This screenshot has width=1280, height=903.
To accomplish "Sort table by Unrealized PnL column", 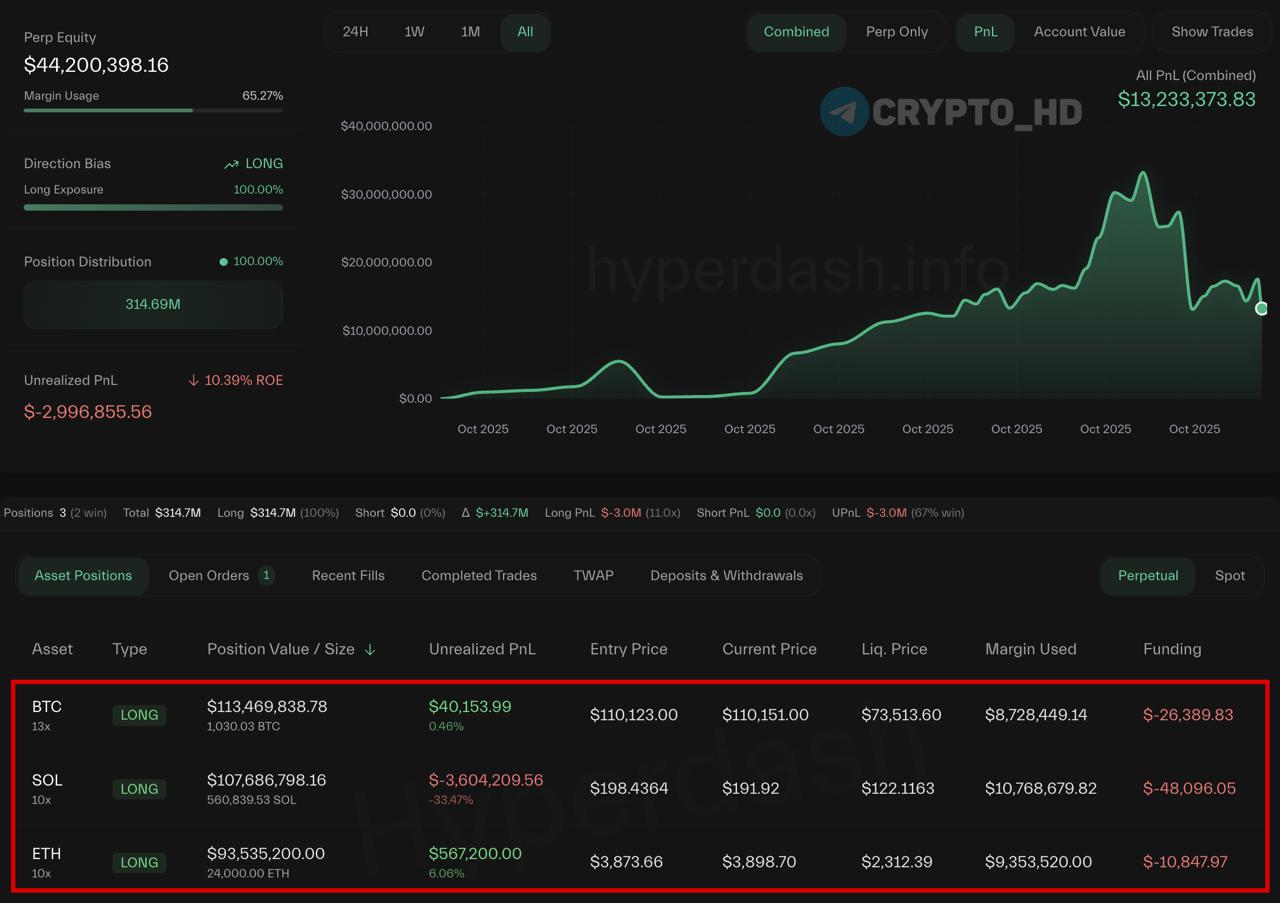I will [482, 649].
